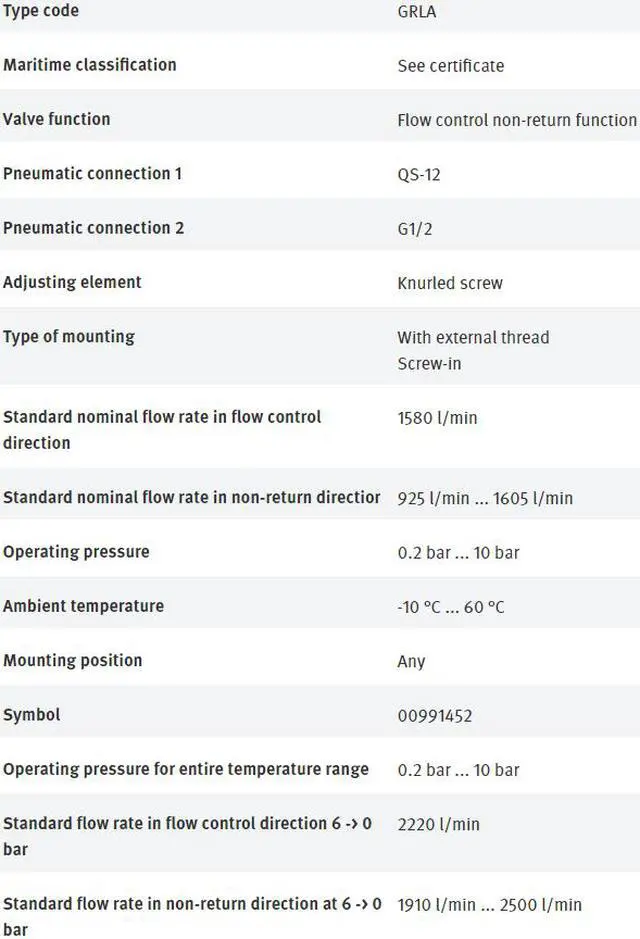Viewport: 640px width, 939px height.
Task: Click the 'Valve function' row label
Action: coord(56,119)
